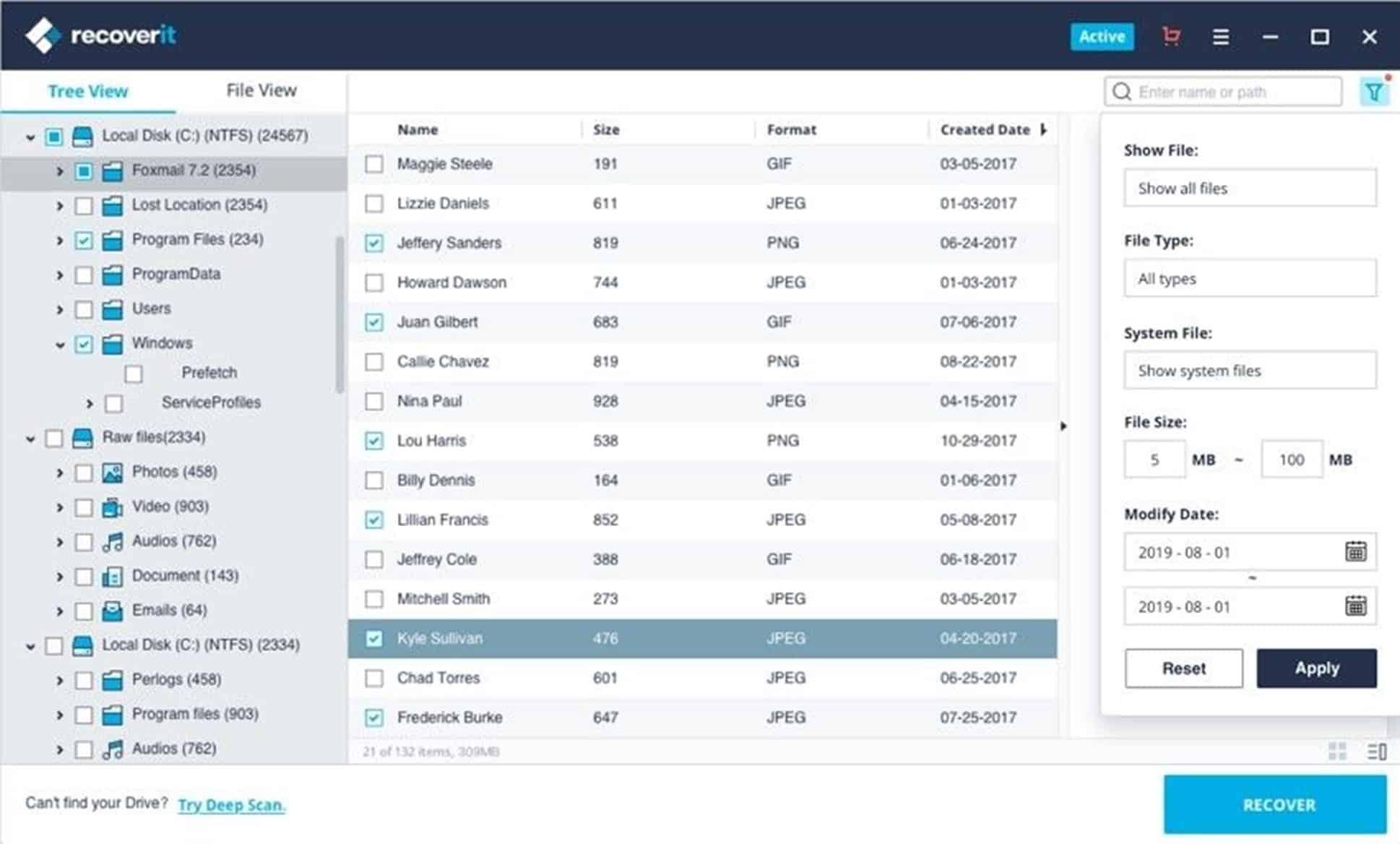
Task: Open second Modify Date calendar icon
Action: pos(1355,606)
